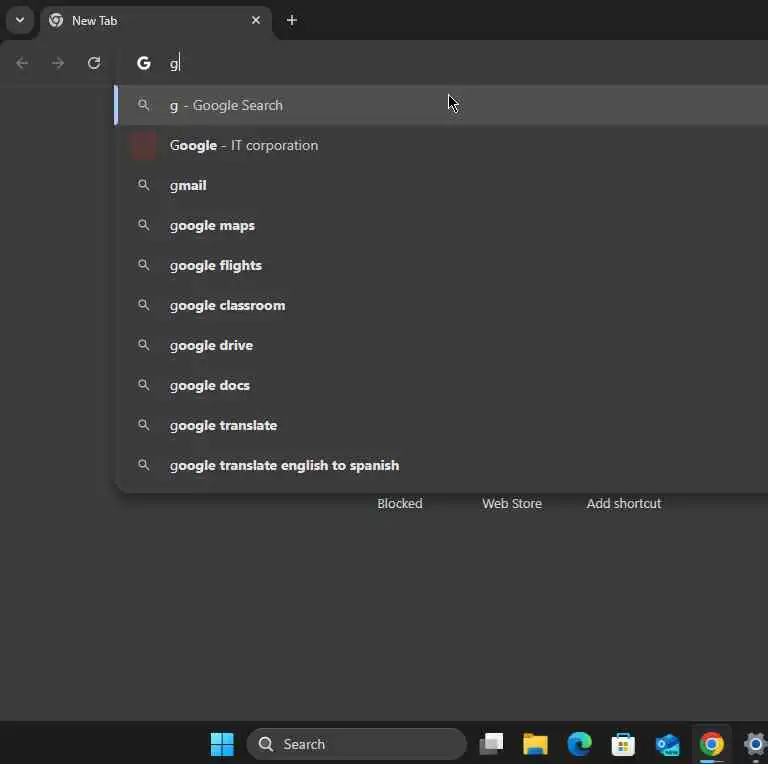Screen dimensions: 768x764
Task: Open the 'Blocked' shortcut
Action: 400,503
